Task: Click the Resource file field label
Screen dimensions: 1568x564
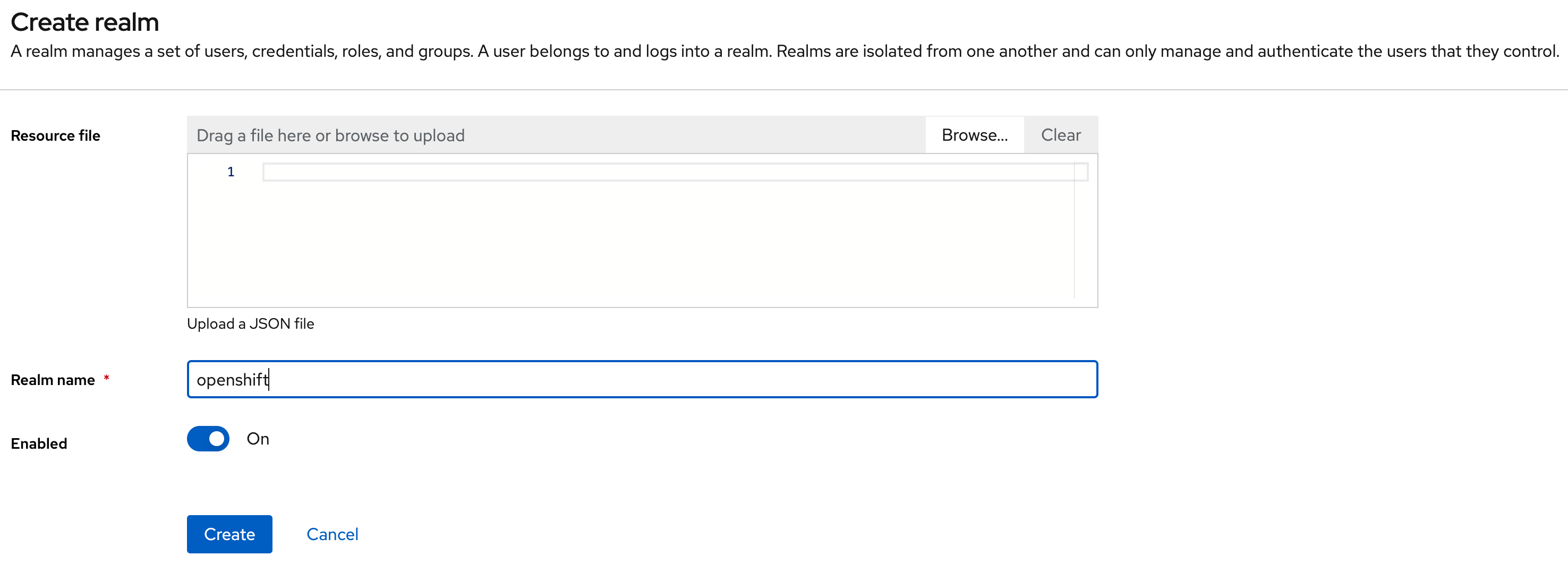Action: (55, 135)
